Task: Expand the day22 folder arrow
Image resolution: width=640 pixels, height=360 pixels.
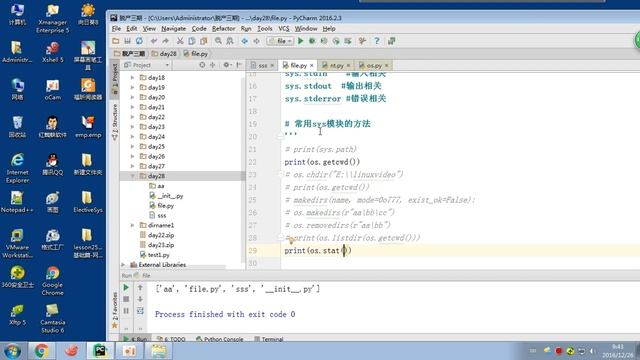Action: click(x=132, y=117)
